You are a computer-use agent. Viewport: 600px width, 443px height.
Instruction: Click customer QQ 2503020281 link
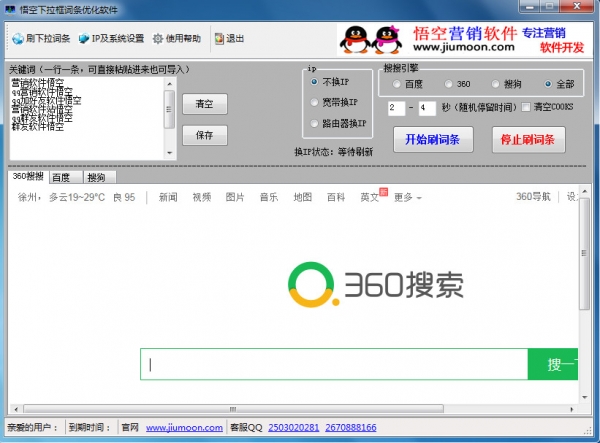click(293, 428)
